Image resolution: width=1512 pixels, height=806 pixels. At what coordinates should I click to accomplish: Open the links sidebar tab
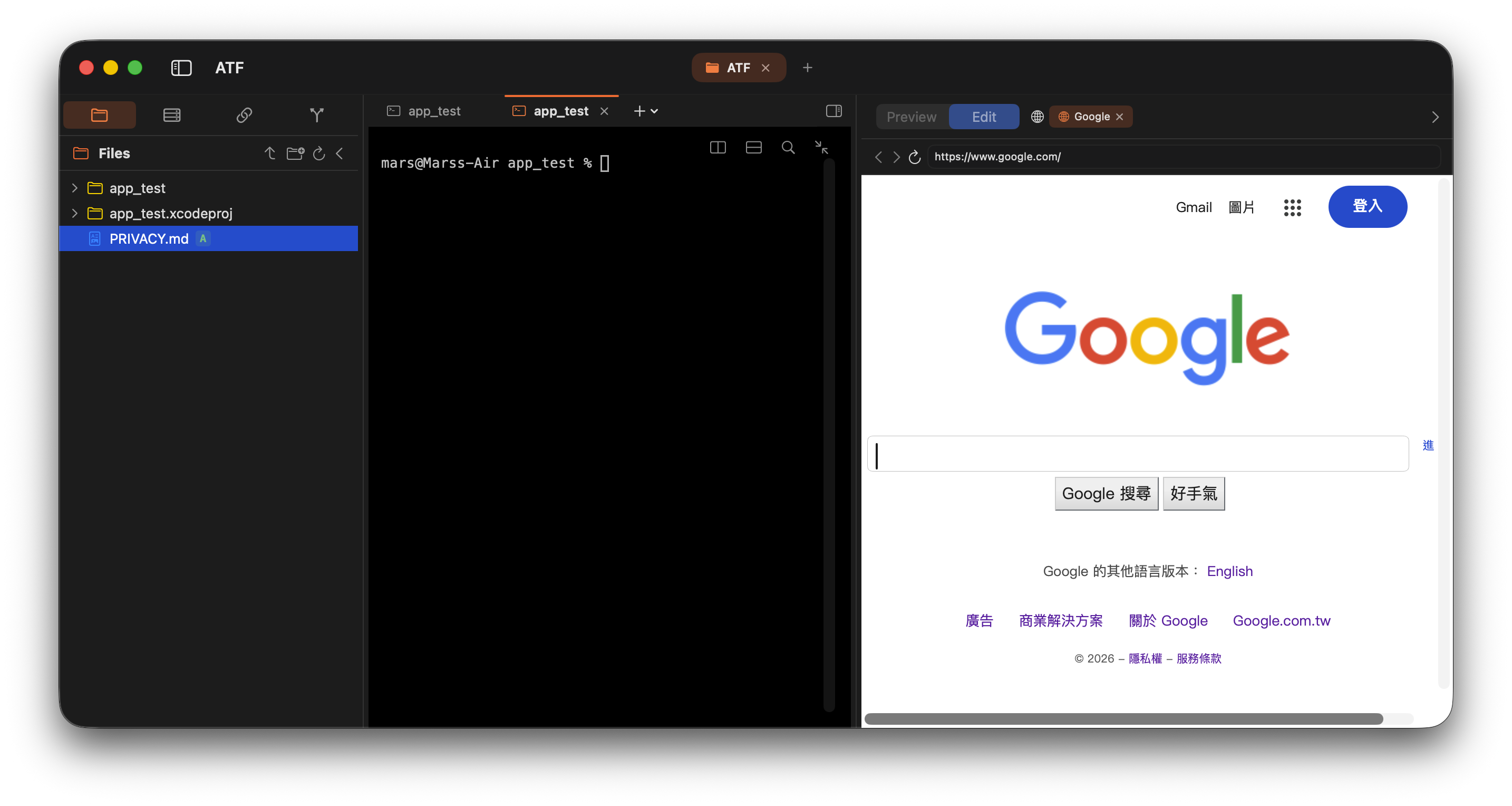(244, 114)
